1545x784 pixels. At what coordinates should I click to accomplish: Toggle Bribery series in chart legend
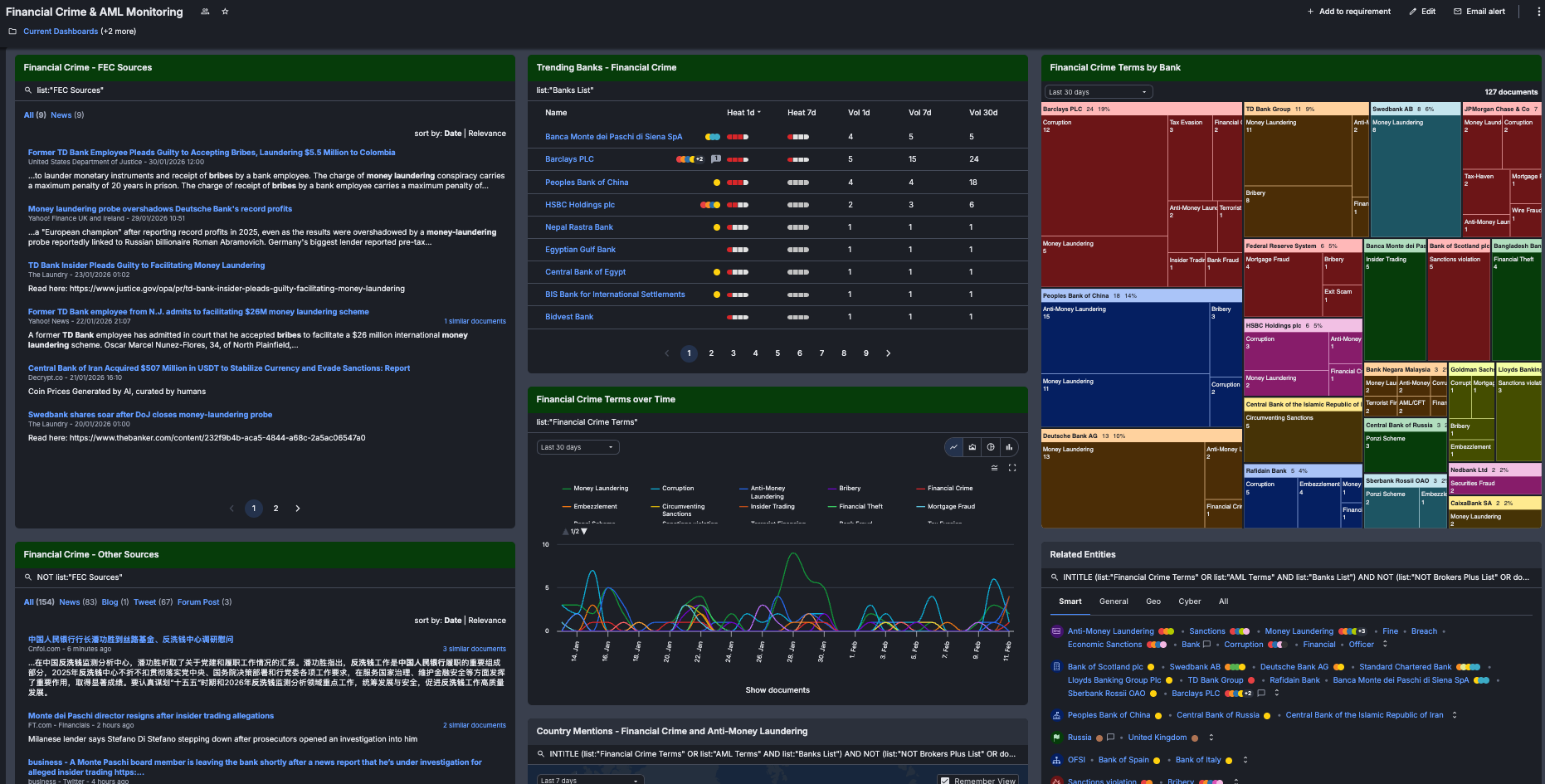pos(844,489)
